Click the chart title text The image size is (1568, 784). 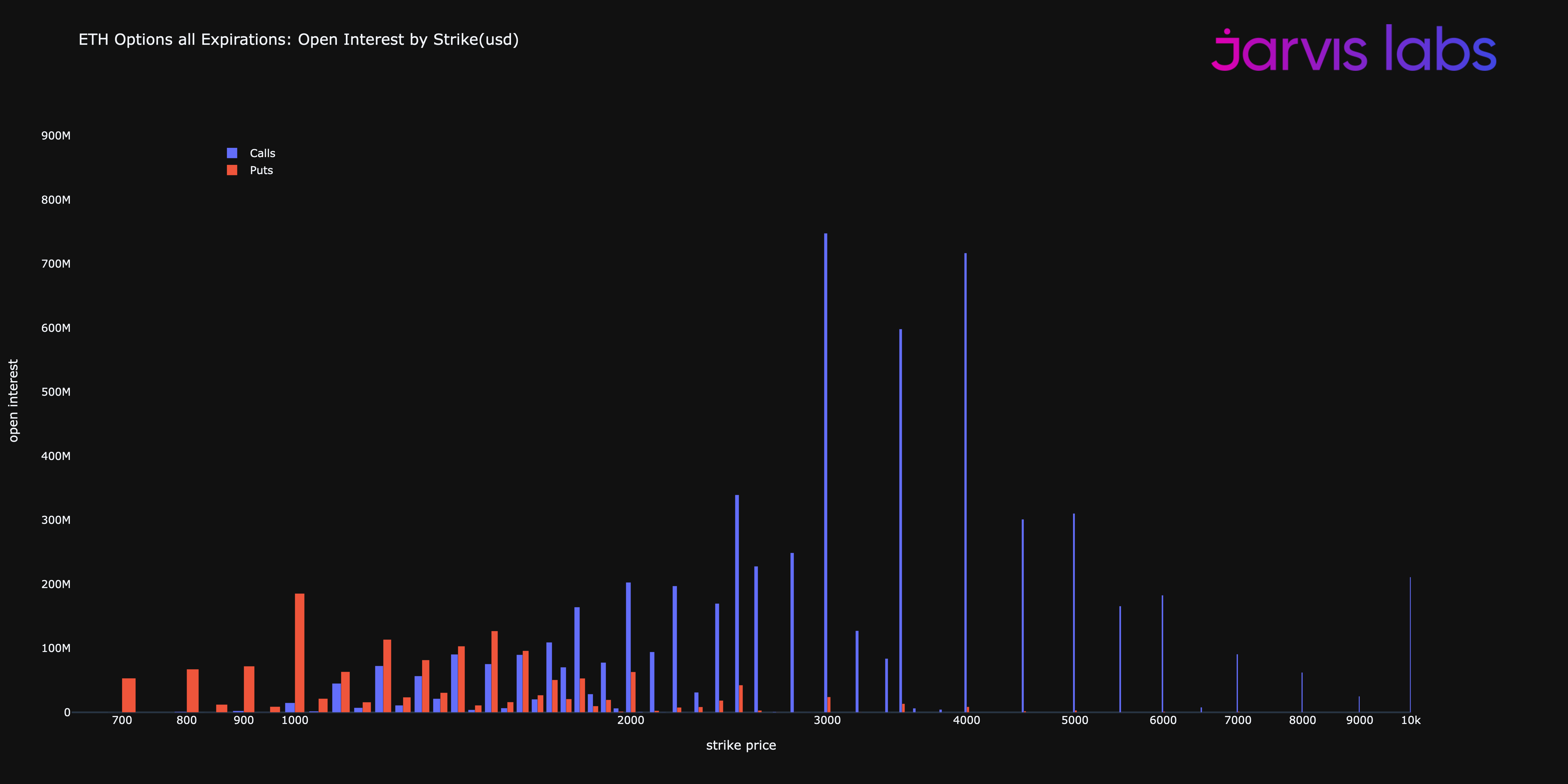(298, 39)
